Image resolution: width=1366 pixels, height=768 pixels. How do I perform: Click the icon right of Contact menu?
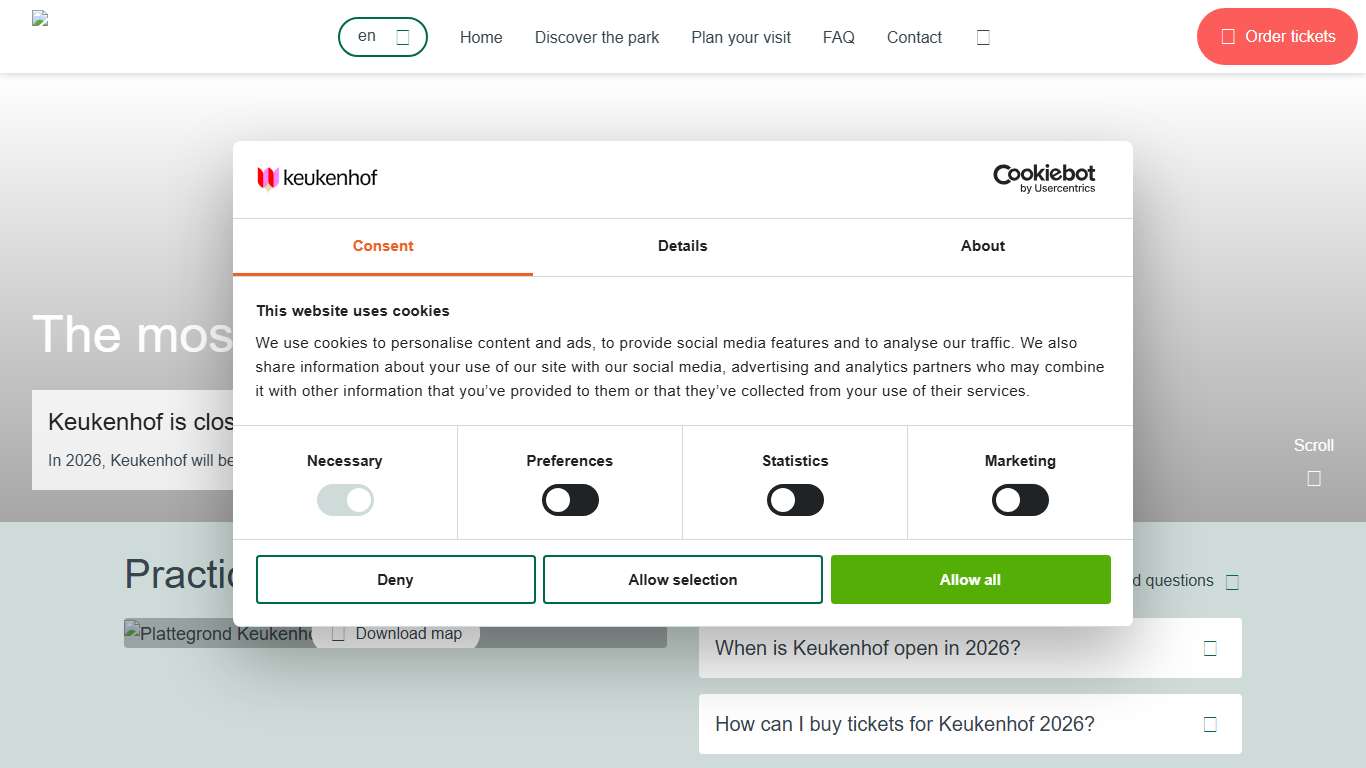[x=983, y=37]
